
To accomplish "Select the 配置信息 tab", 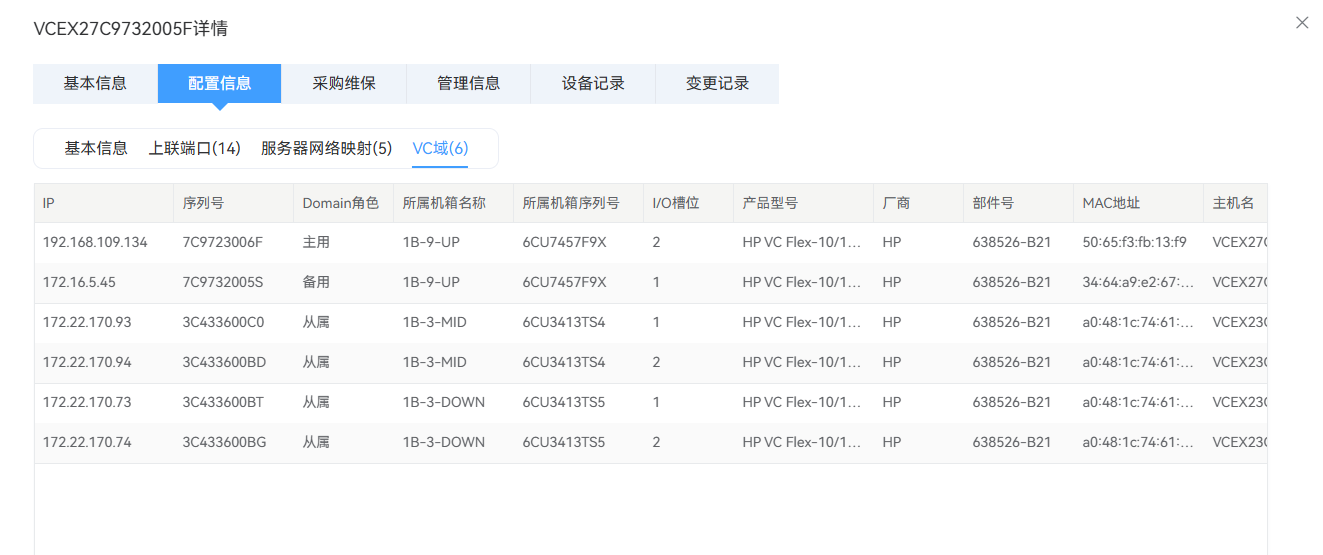I will 219,83.
